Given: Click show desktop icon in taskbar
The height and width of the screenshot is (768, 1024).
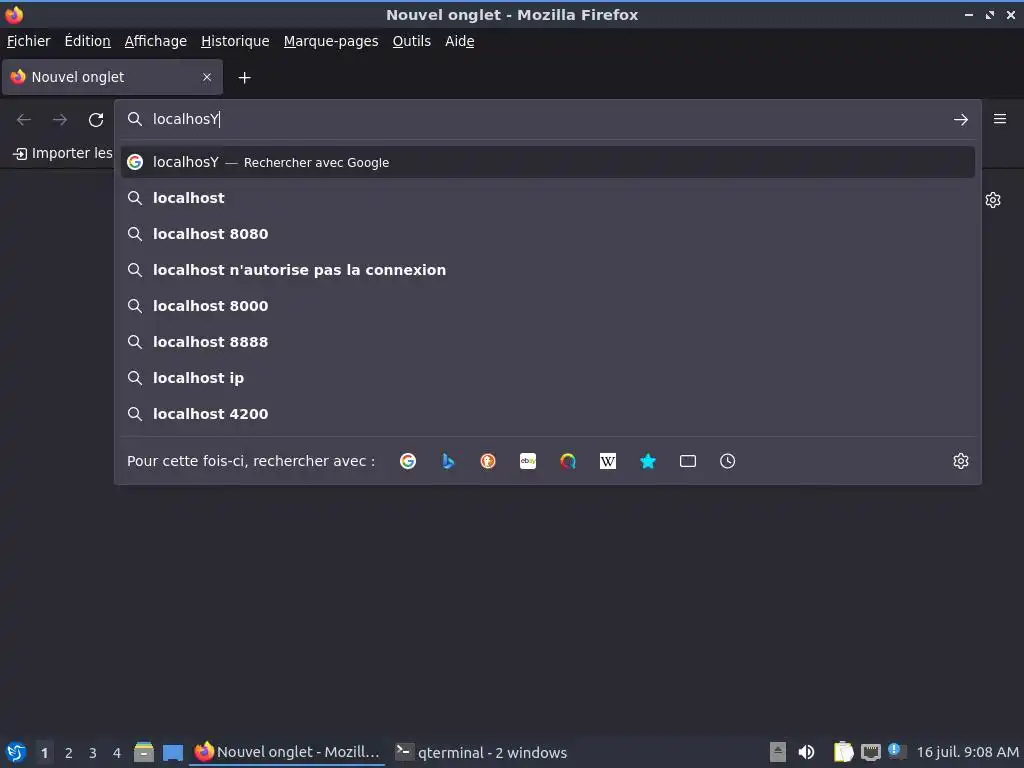Looking at the screenshot, I should 173,752.
